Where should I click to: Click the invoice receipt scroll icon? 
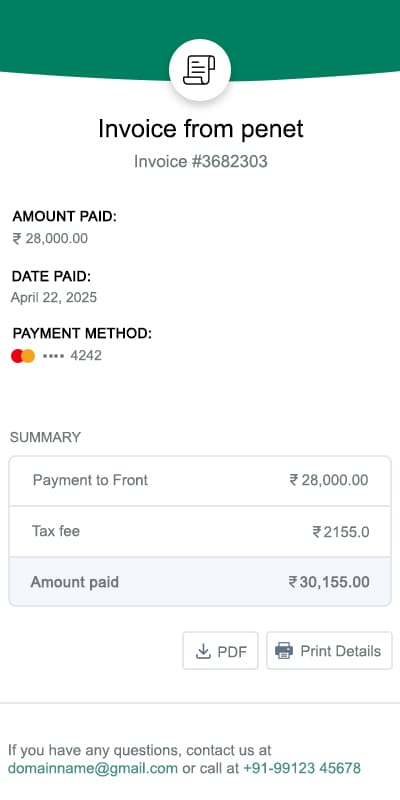click(x=199, y=70)
